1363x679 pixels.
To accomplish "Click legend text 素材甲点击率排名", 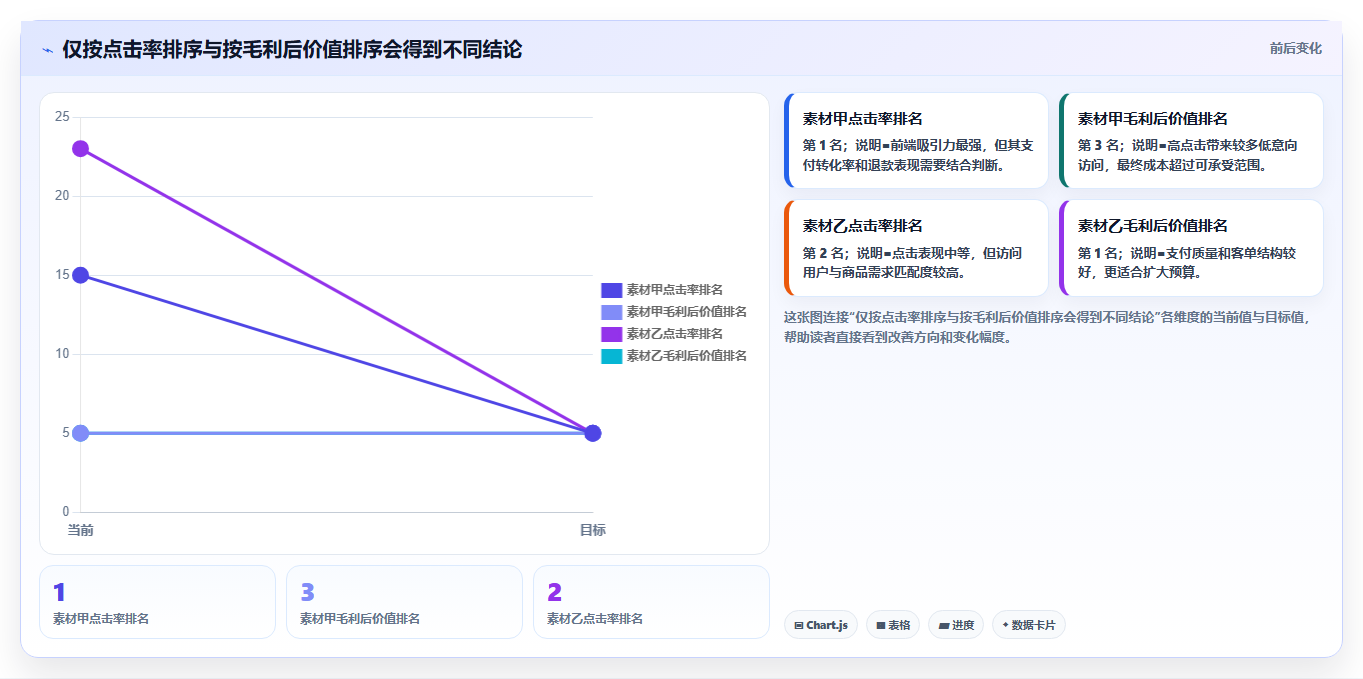I will coord(675,290).
